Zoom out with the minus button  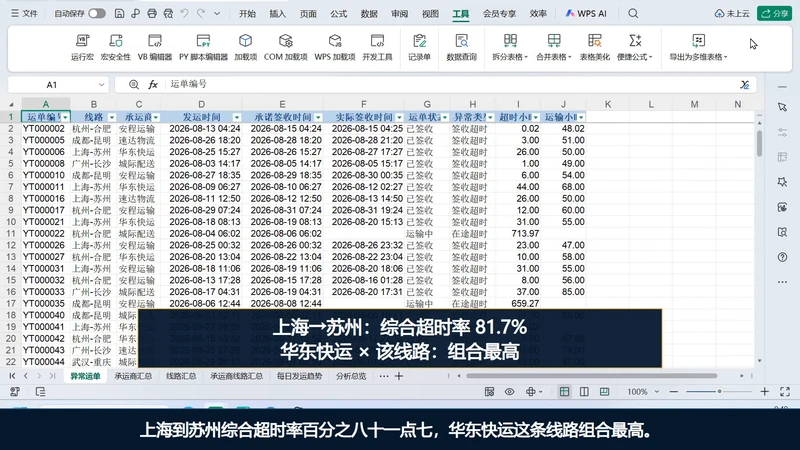673,391
